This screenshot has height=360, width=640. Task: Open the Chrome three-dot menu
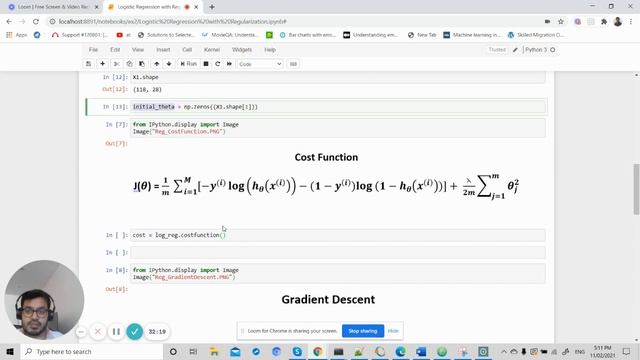click(631, 22)
